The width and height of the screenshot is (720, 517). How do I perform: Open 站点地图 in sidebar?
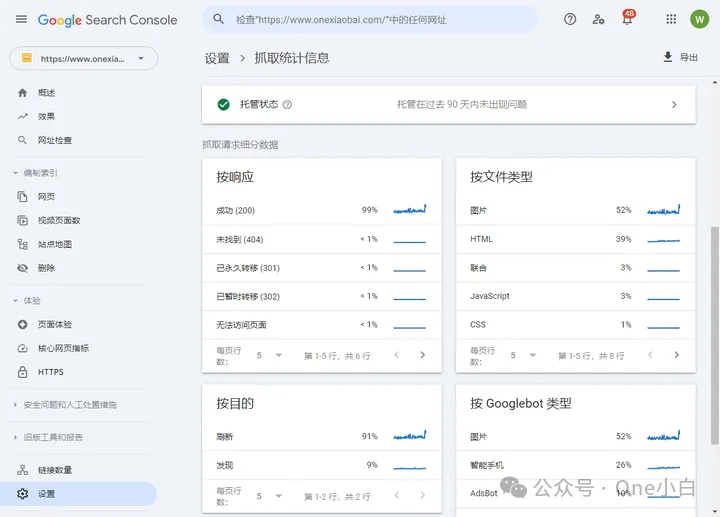point(55,244)
